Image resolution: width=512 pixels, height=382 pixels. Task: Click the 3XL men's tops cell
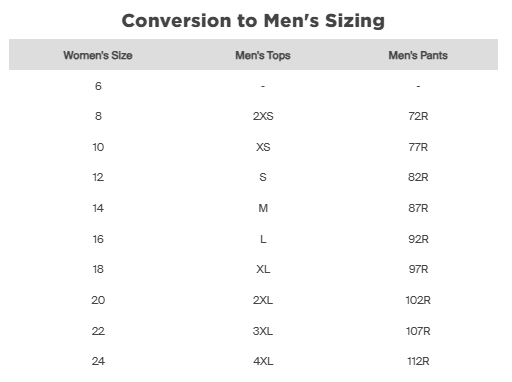pos(263,331)
